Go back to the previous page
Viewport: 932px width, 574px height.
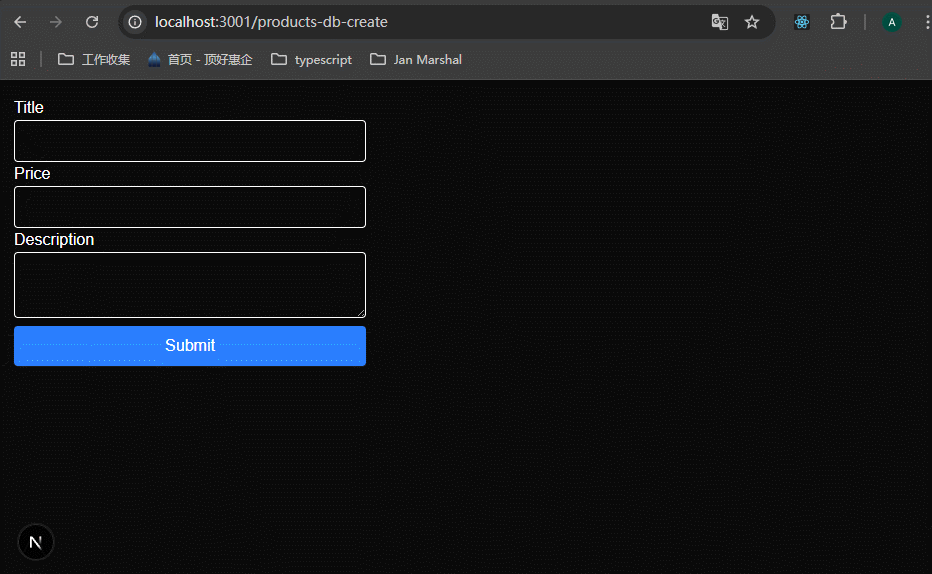point(20,22)
